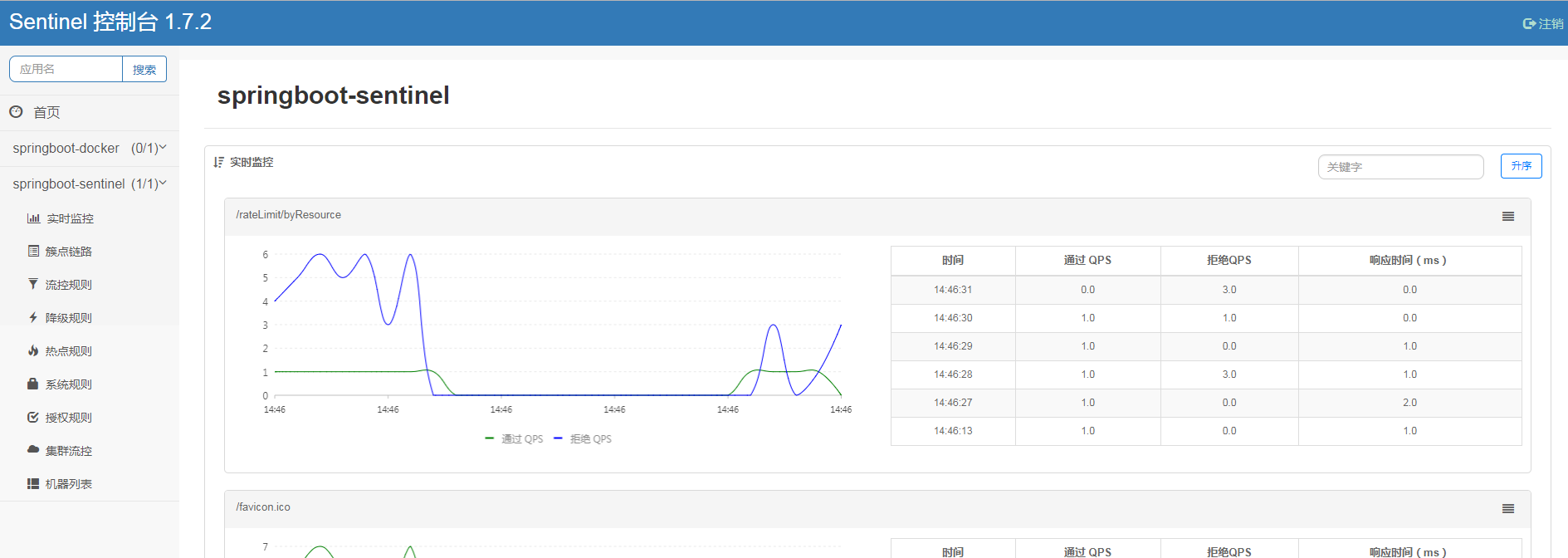Click the /favicon.ico panel title
Viewport: 1568px width, 558px height.
[x=263, y=507]
